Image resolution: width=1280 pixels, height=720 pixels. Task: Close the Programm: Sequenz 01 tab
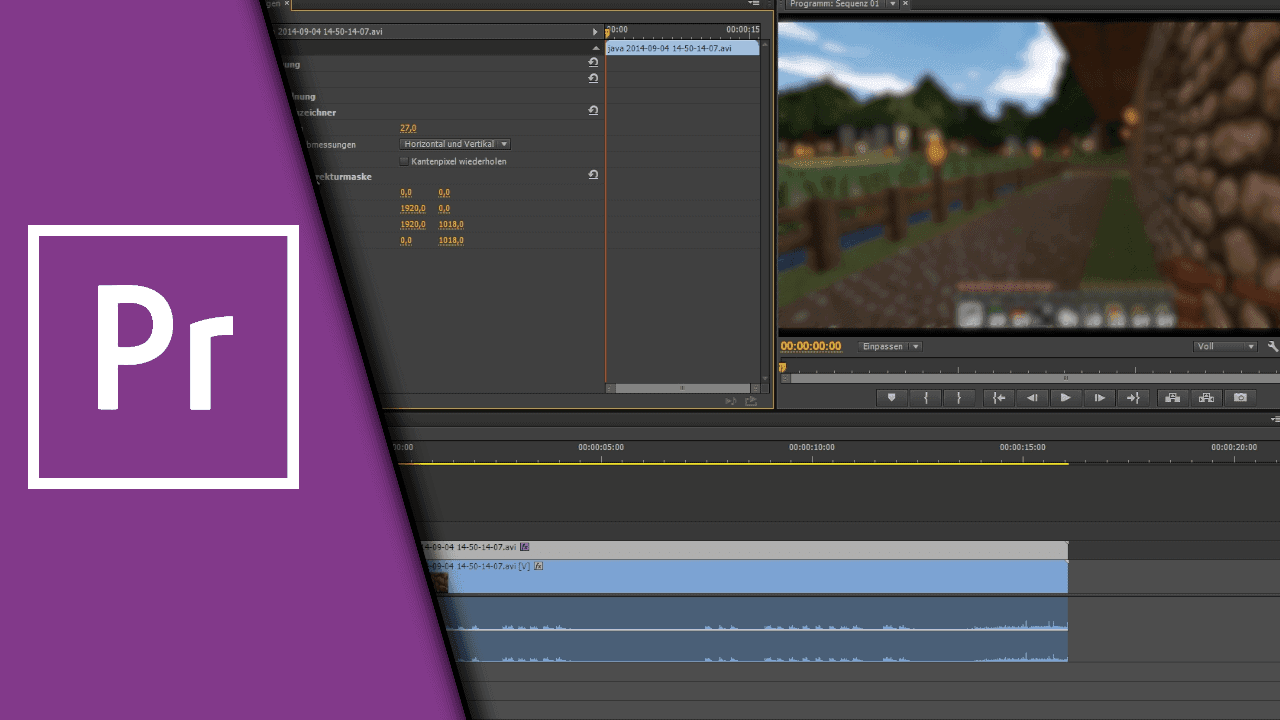(x=906, y=4)
